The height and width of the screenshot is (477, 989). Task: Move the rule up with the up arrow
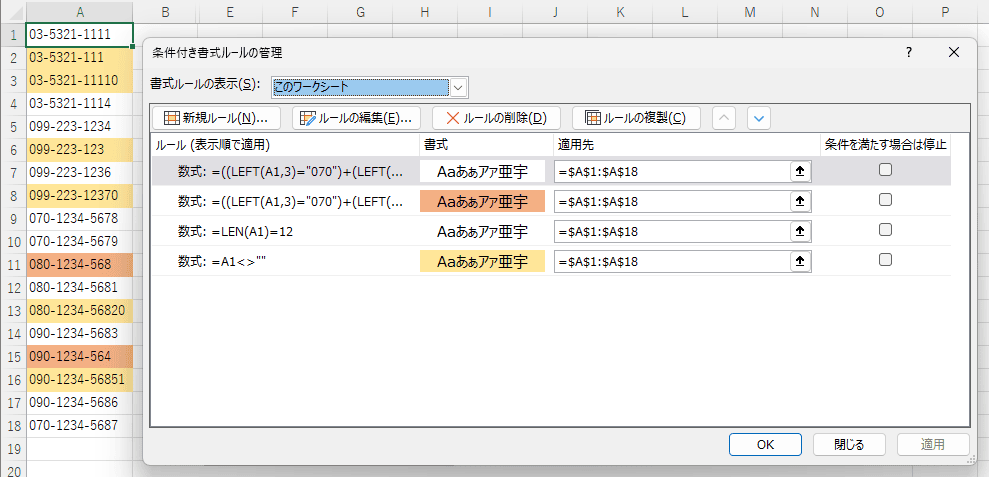coord(726,118)
